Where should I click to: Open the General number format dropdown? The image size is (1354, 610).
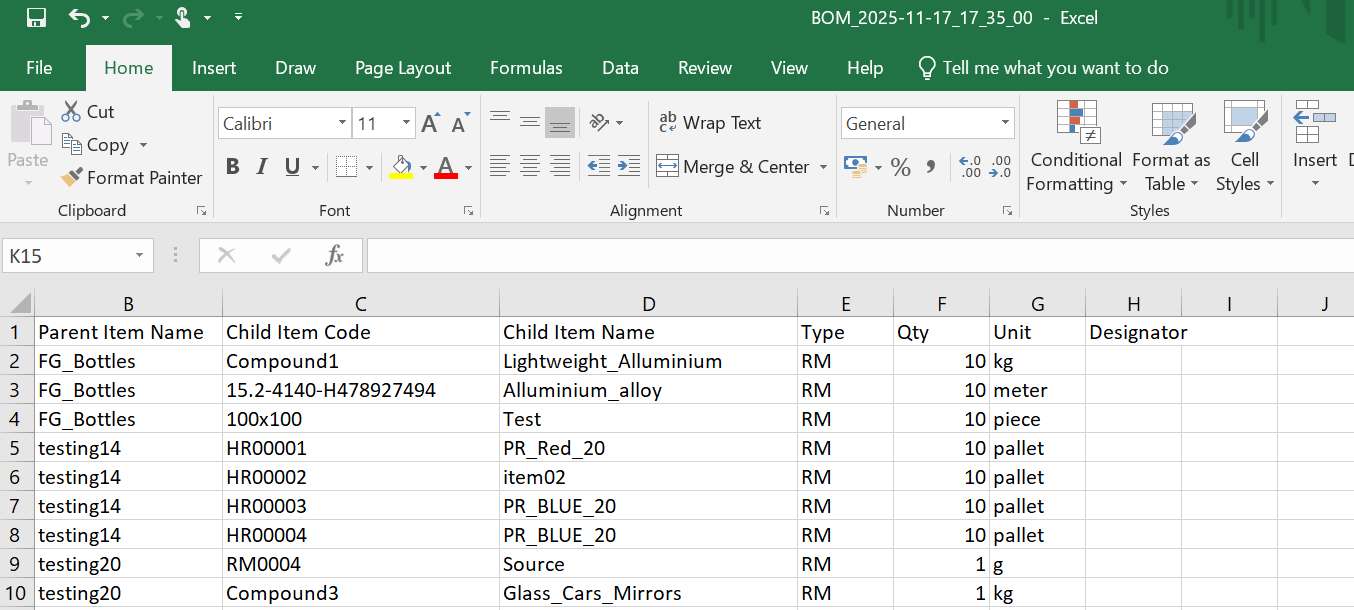(1005, 124)
